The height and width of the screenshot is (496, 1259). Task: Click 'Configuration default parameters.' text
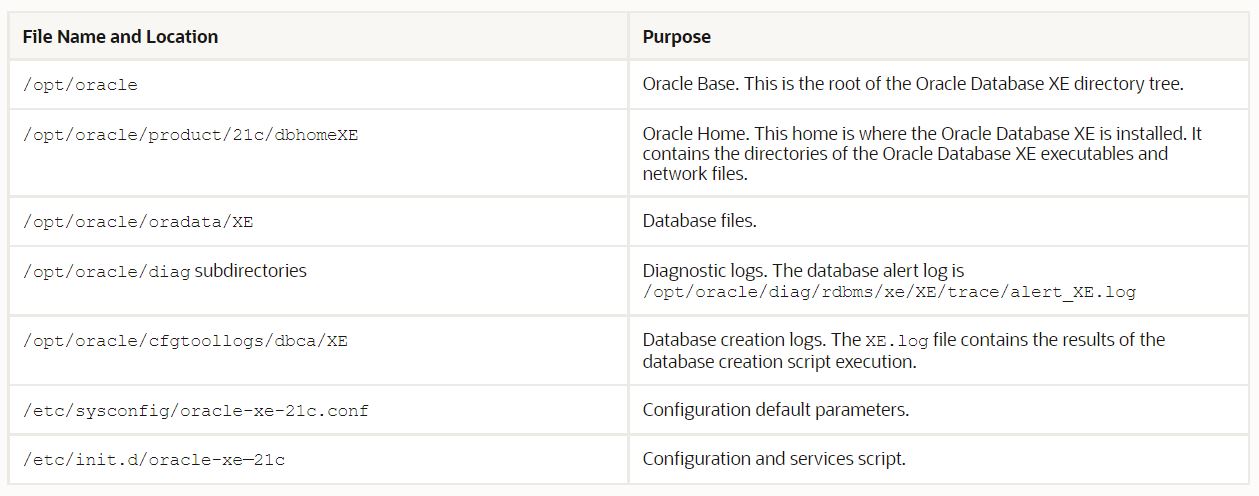[x=775, y=410]
